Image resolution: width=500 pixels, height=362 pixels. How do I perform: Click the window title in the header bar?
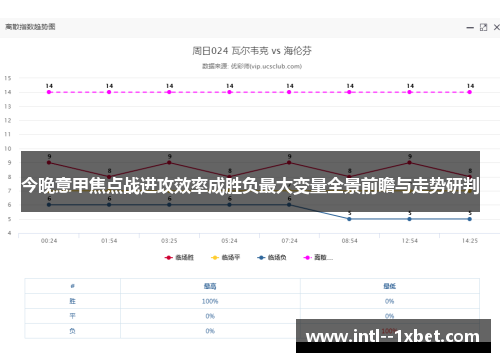click(30, 27)
